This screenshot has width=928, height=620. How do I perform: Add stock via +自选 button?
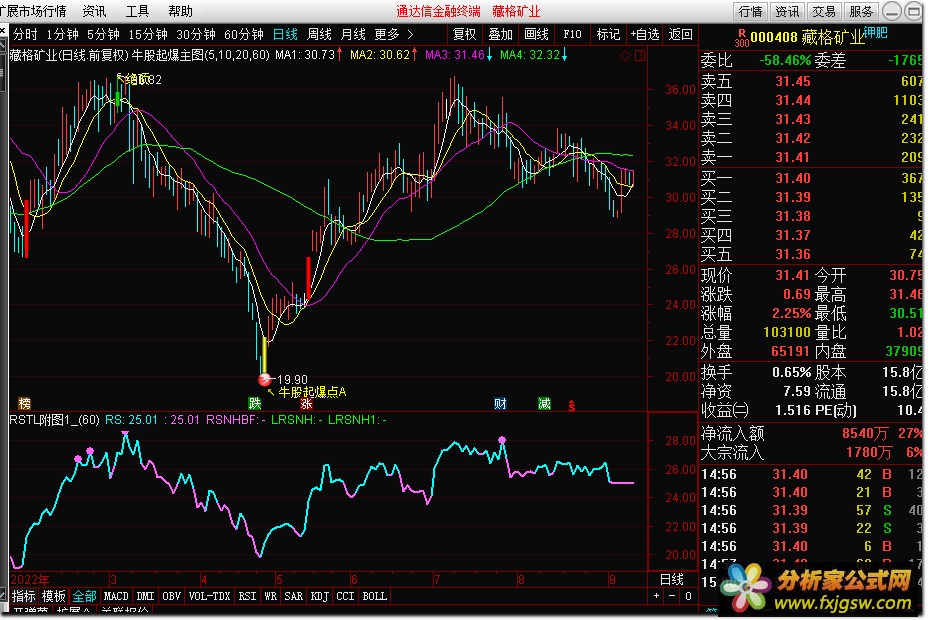point(645,34)
